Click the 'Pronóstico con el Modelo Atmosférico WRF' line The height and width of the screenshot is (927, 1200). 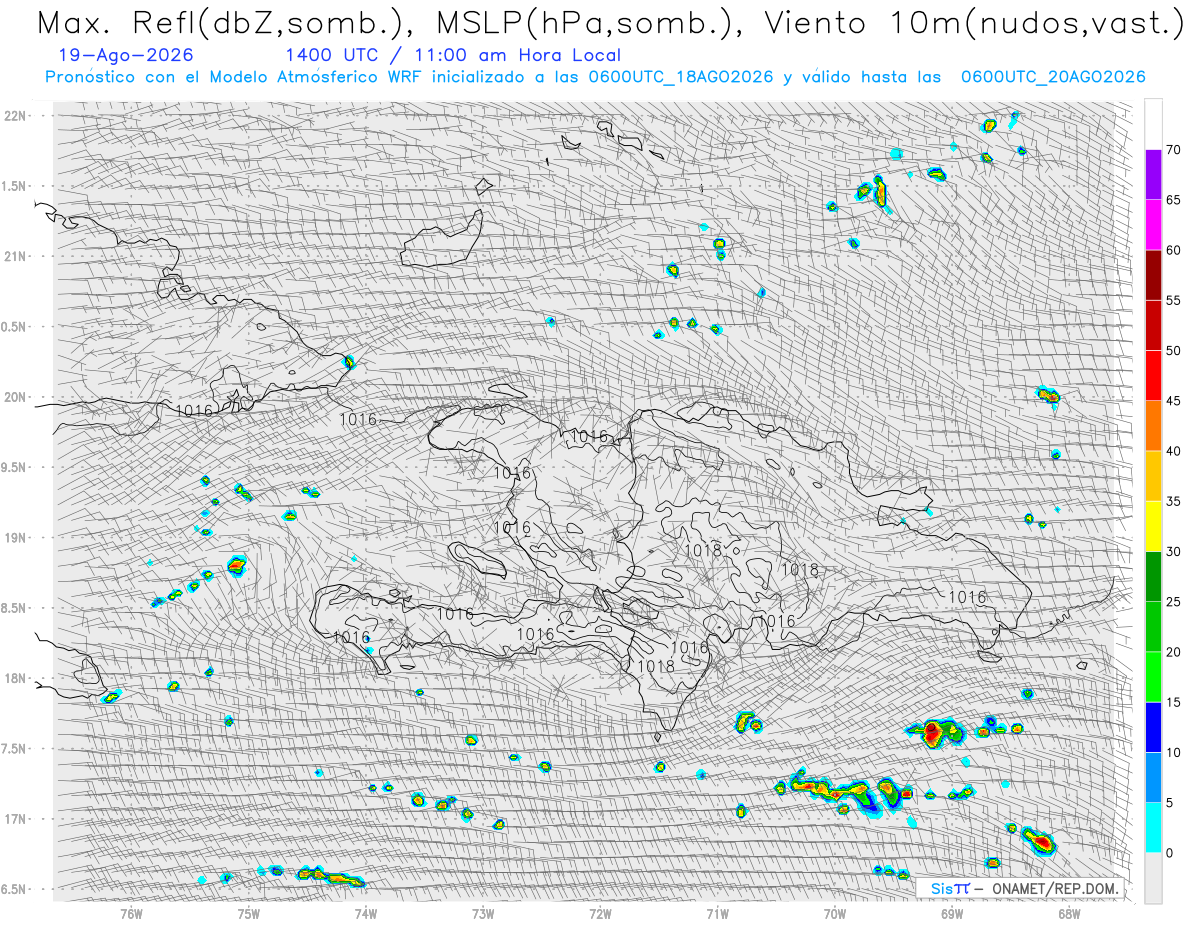pos(595,77)
